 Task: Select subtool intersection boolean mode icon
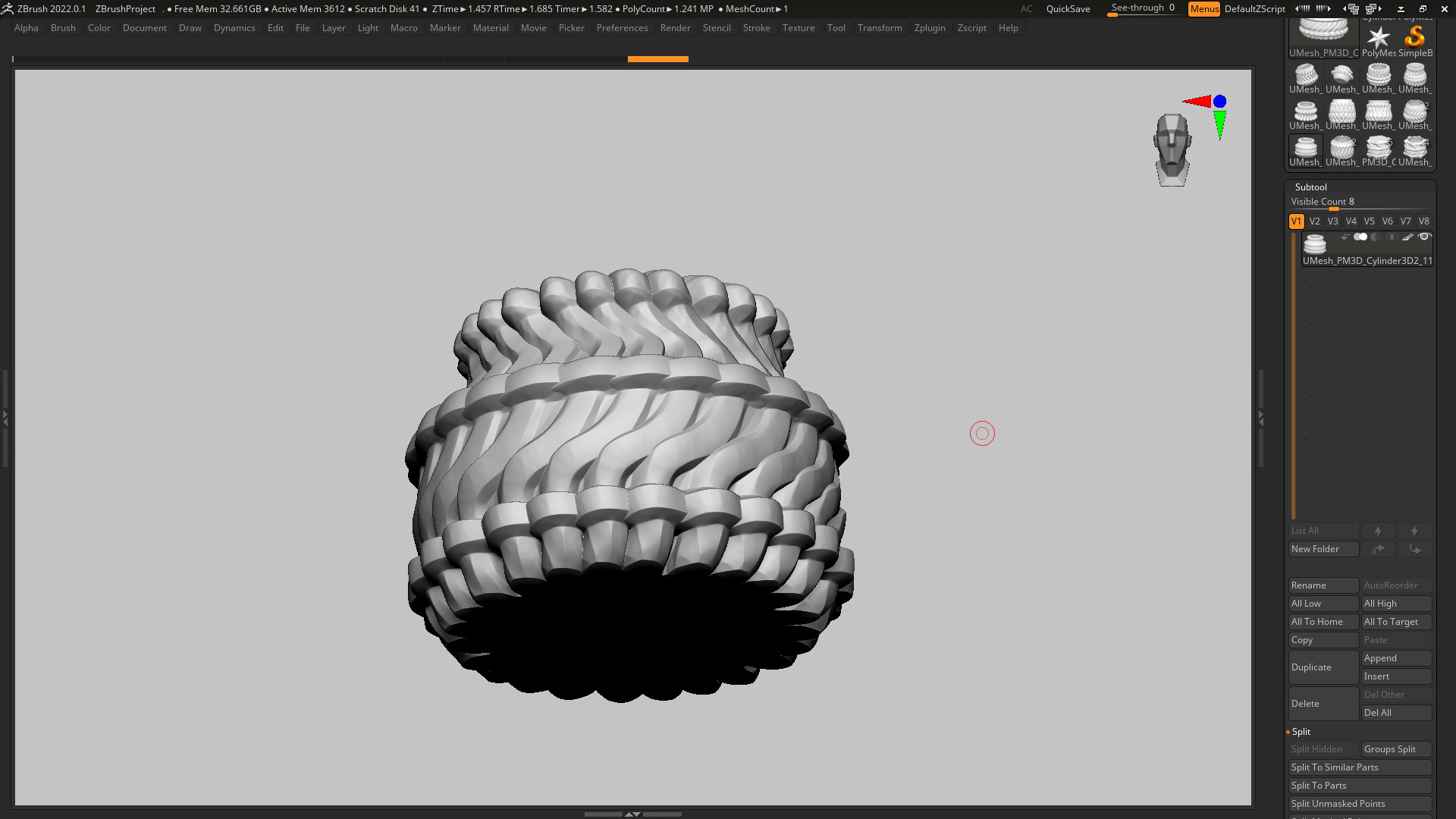[x=1392, y=237]
